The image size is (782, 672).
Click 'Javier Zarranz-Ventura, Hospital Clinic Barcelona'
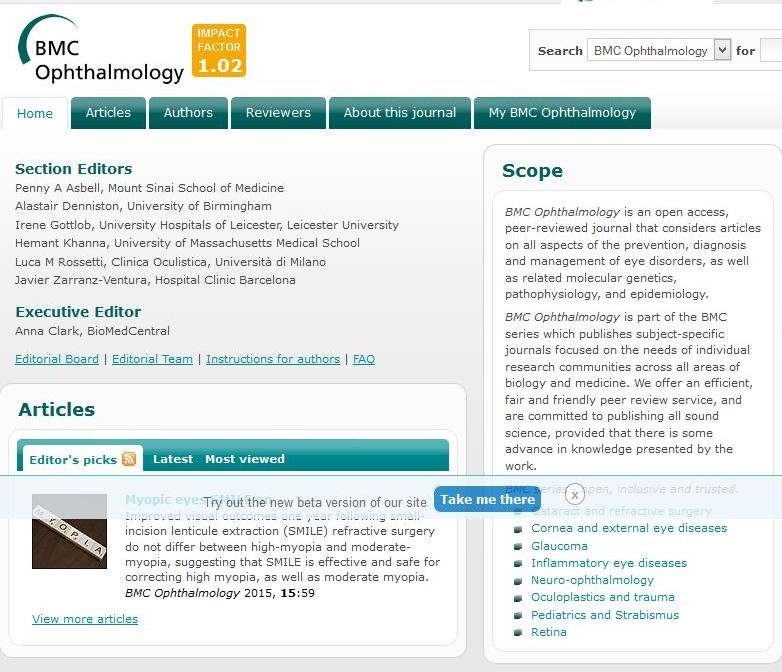[155, 280]
